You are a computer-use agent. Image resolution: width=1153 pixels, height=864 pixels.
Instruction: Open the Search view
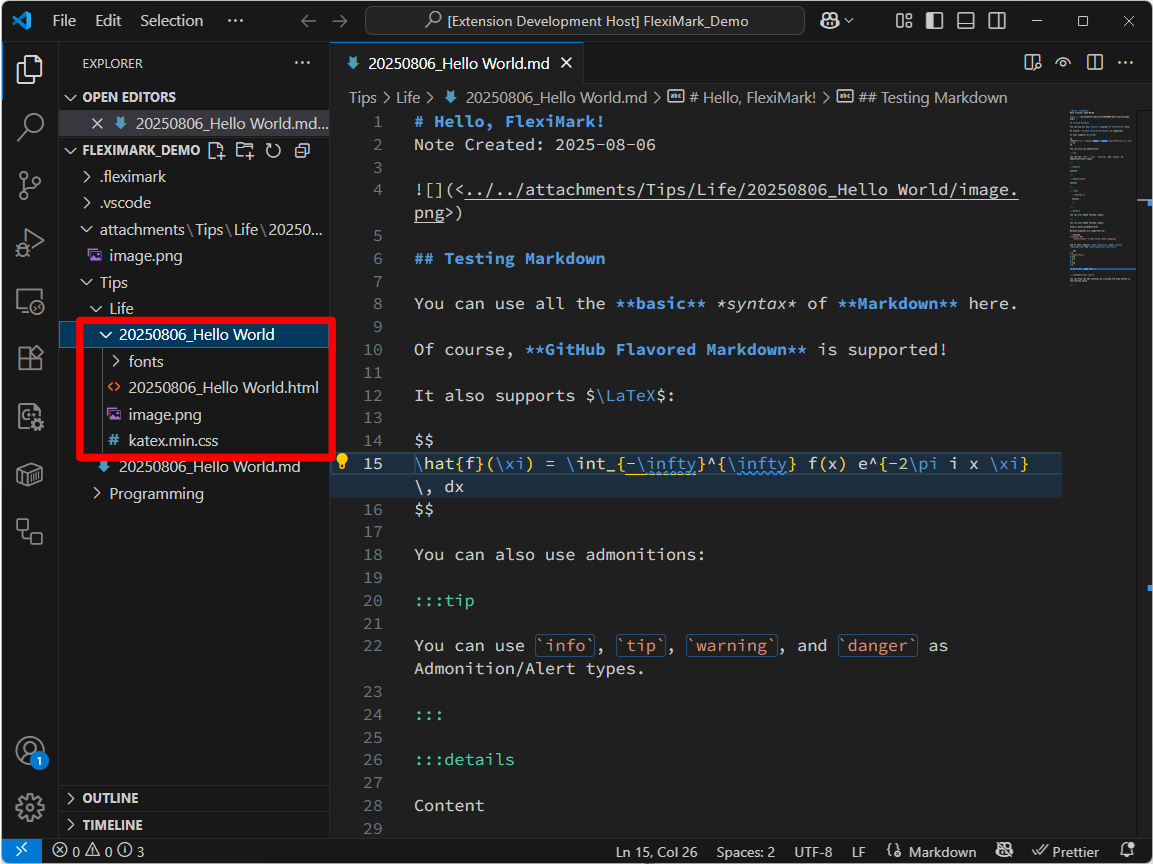coord(29,126)
